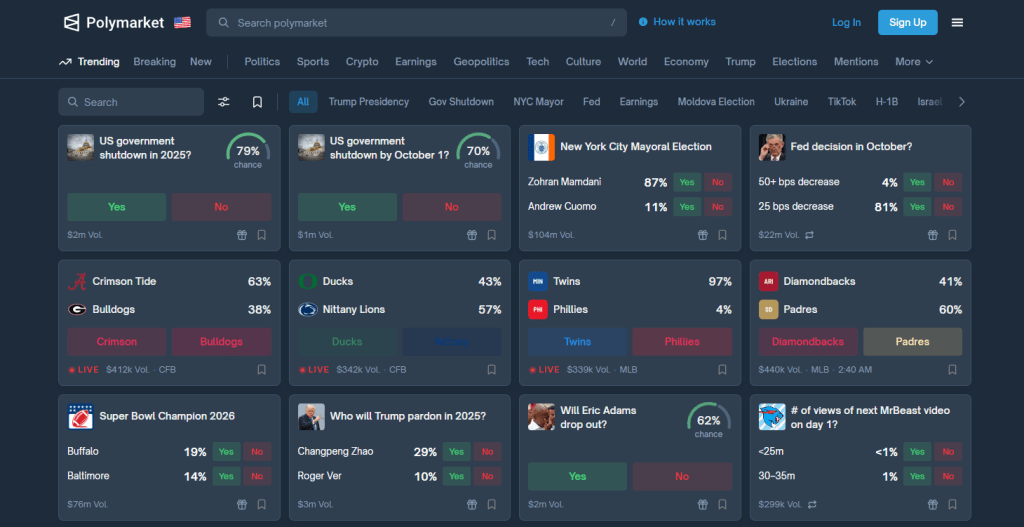
Task: Buy No on Eric Adams drop out
Action: coord(682,477)
